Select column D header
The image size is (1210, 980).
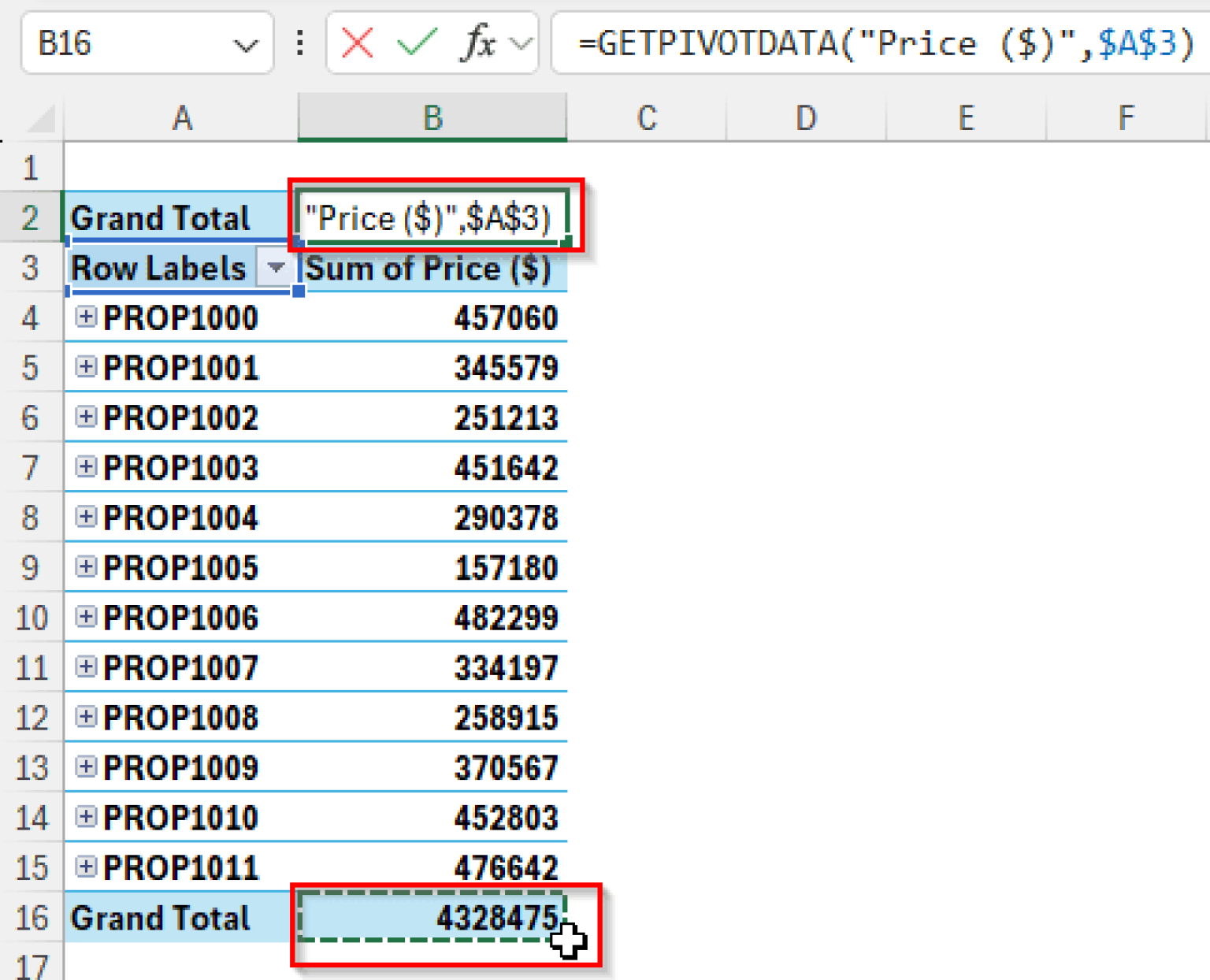pyautogui.click(x=806, y=118)
